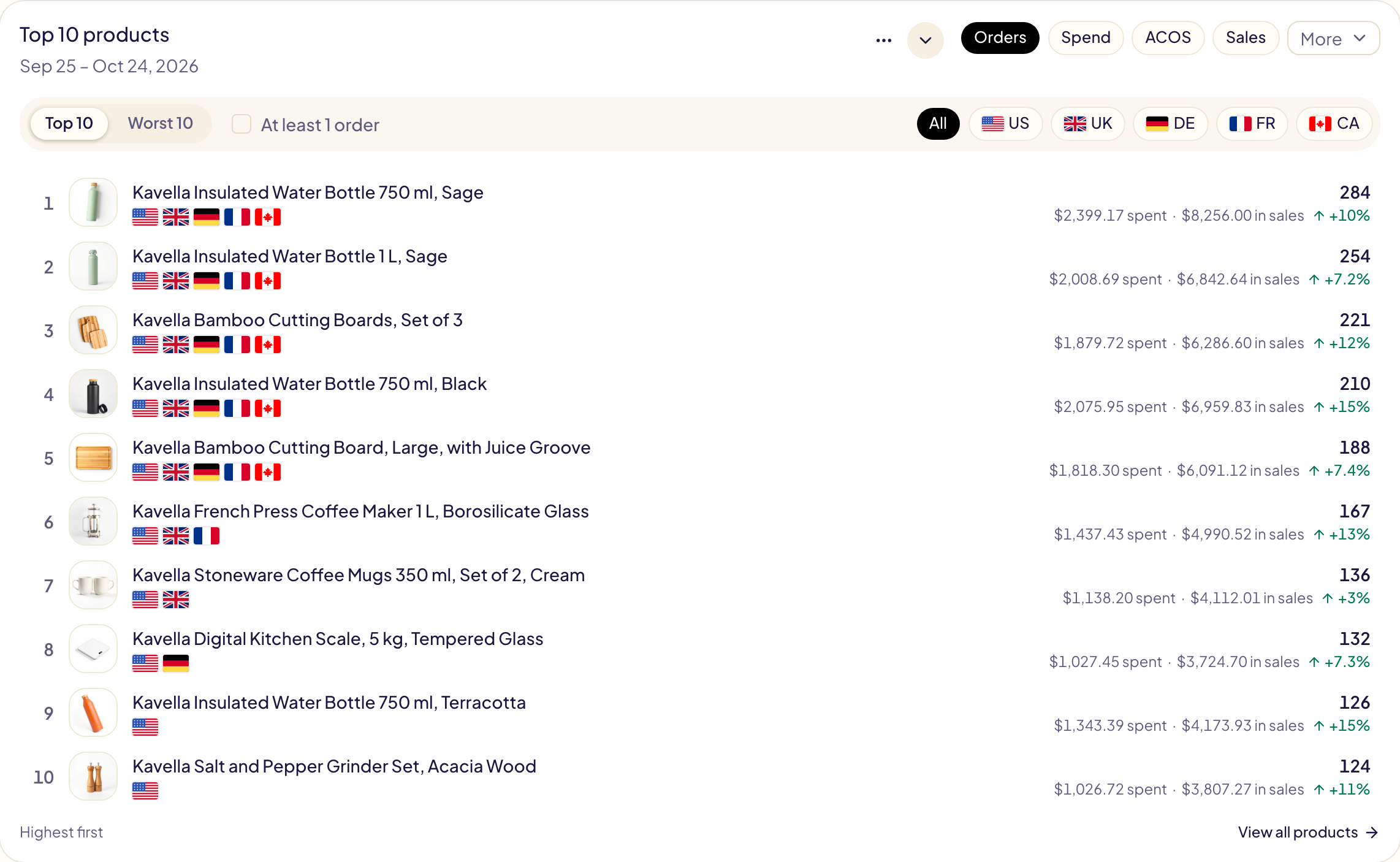Expand the round chevron dropdown button
This screenshot has height=862, width=1400.
925,40
